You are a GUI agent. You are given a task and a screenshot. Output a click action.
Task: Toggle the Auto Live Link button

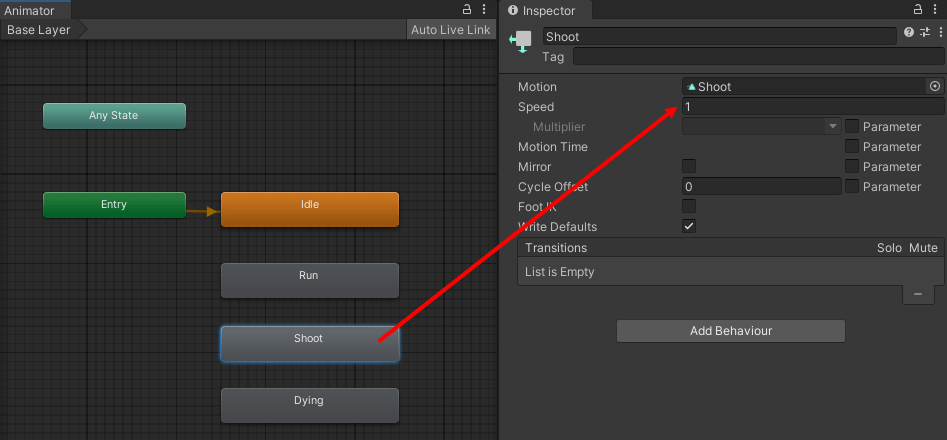click(x=450, y=30)
